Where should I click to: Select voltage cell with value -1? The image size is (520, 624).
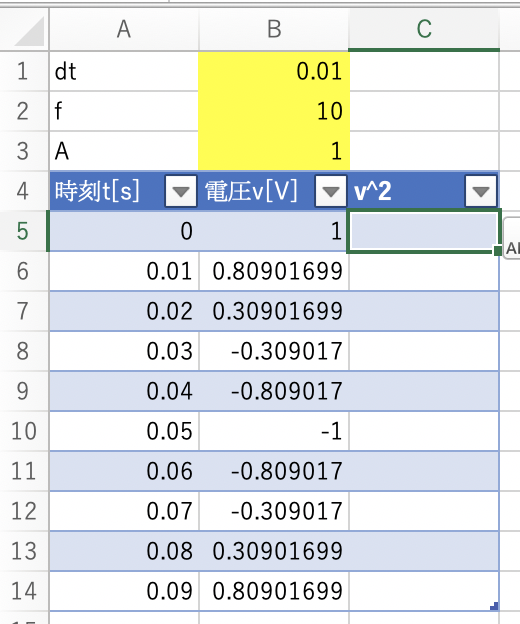click(274, 431)
